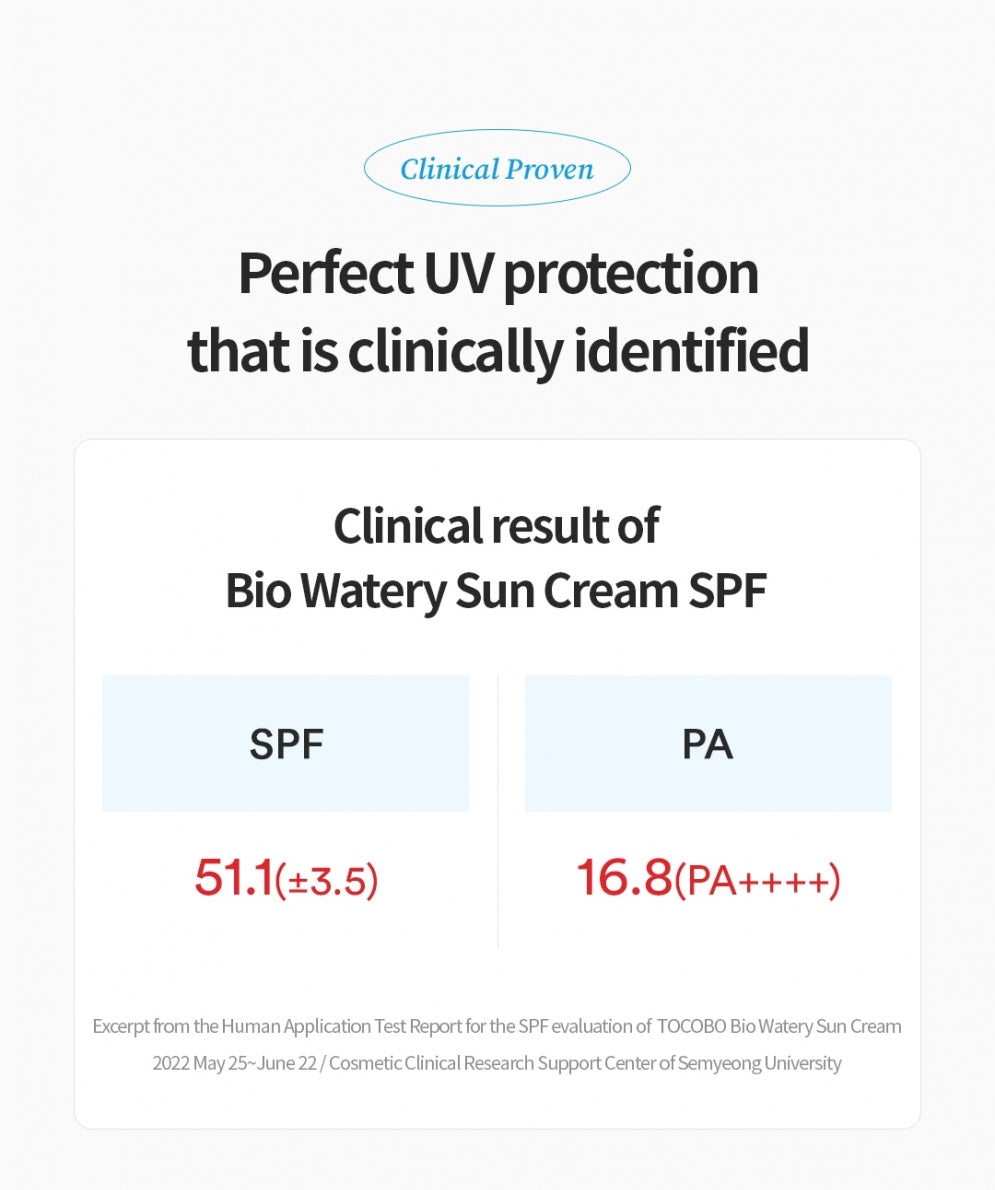Screen dimensions: 995x1190
Task: Select the red 51.1 SPF value
Action: (233, 878)
